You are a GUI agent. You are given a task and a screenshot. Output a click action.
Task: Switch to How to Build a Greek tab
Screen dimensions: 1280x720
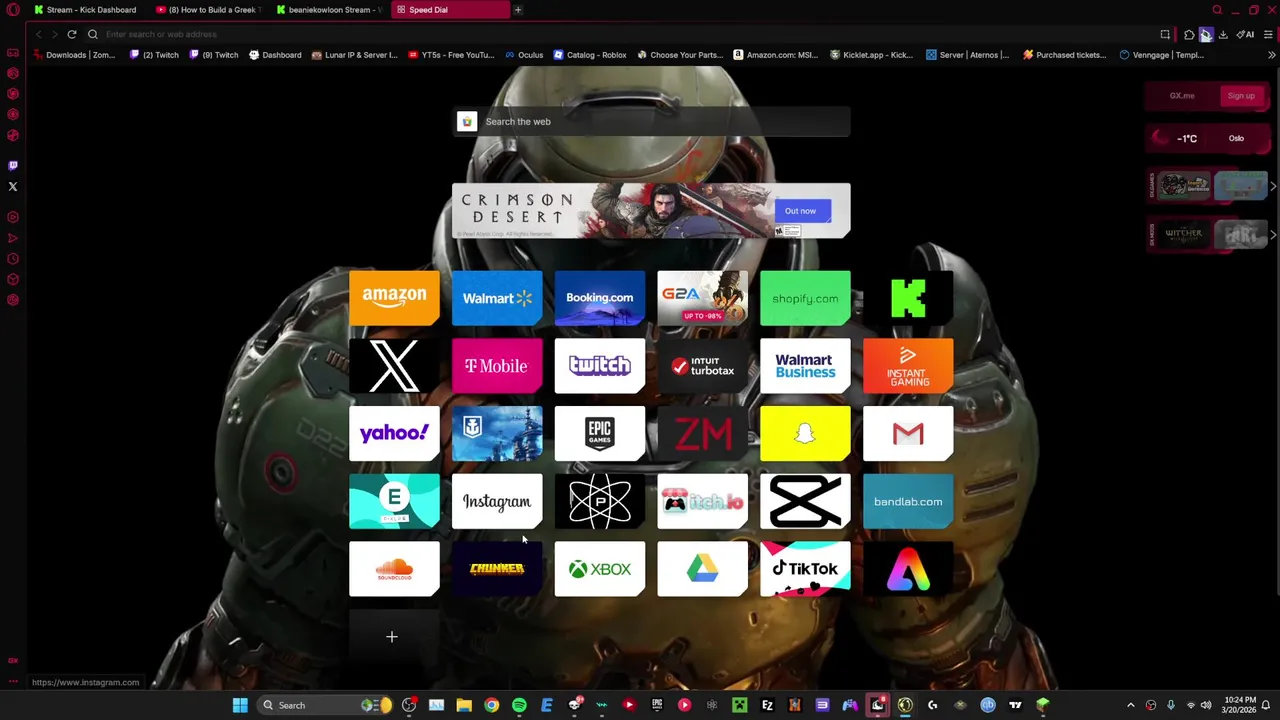(x=209, y=10)
